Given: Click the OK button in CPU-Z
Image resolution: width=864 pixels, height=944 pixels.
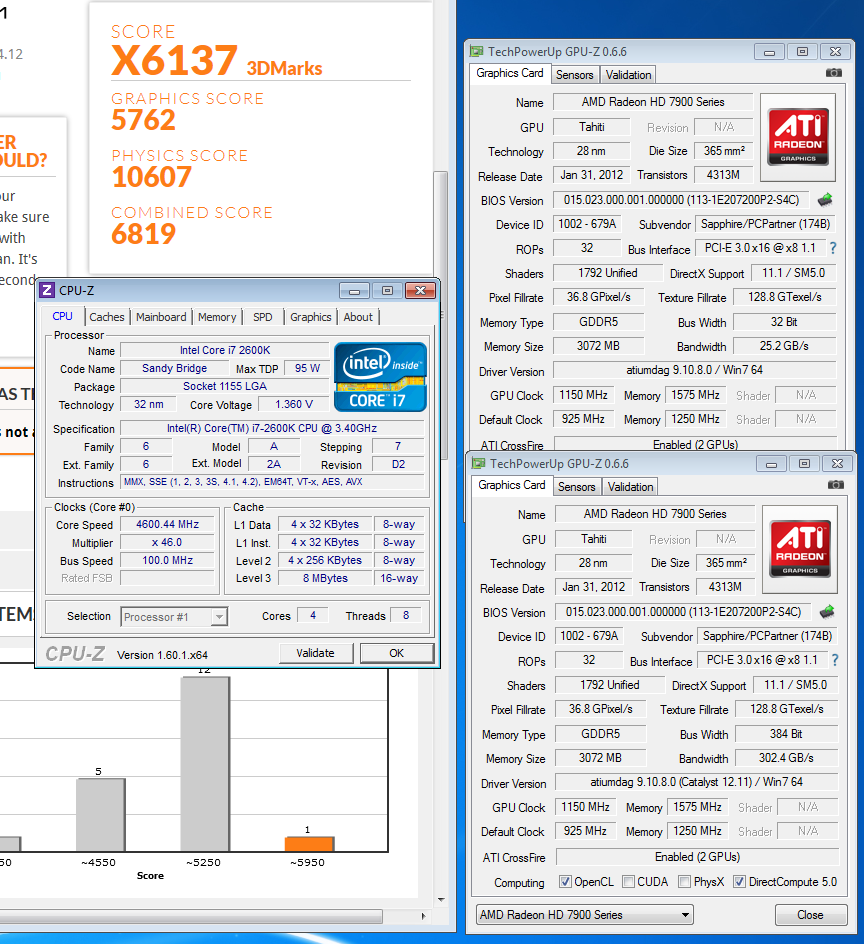Looking at the screenshot, I should (x=397, y=653).
